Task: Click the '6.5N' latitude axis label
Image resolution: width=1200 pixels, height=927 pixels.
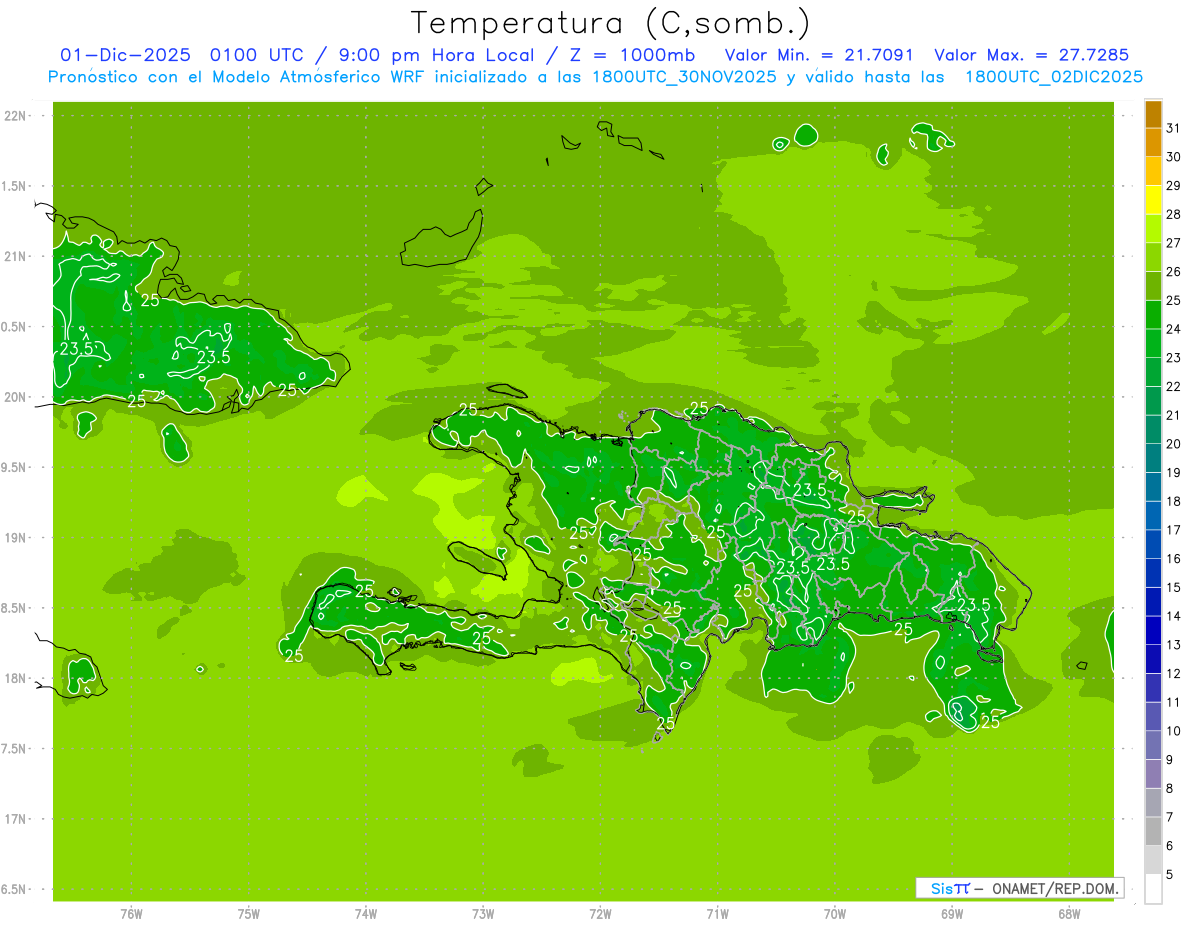Action: coord(15,889)
